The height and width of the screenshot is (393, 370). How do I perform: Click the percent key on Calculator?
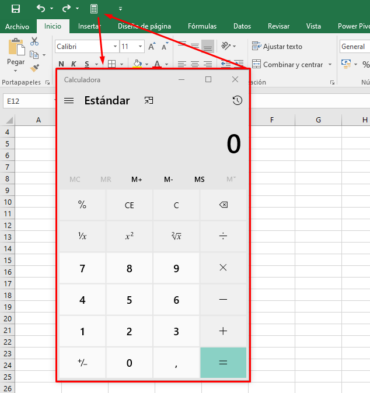(x=82, y=205)
